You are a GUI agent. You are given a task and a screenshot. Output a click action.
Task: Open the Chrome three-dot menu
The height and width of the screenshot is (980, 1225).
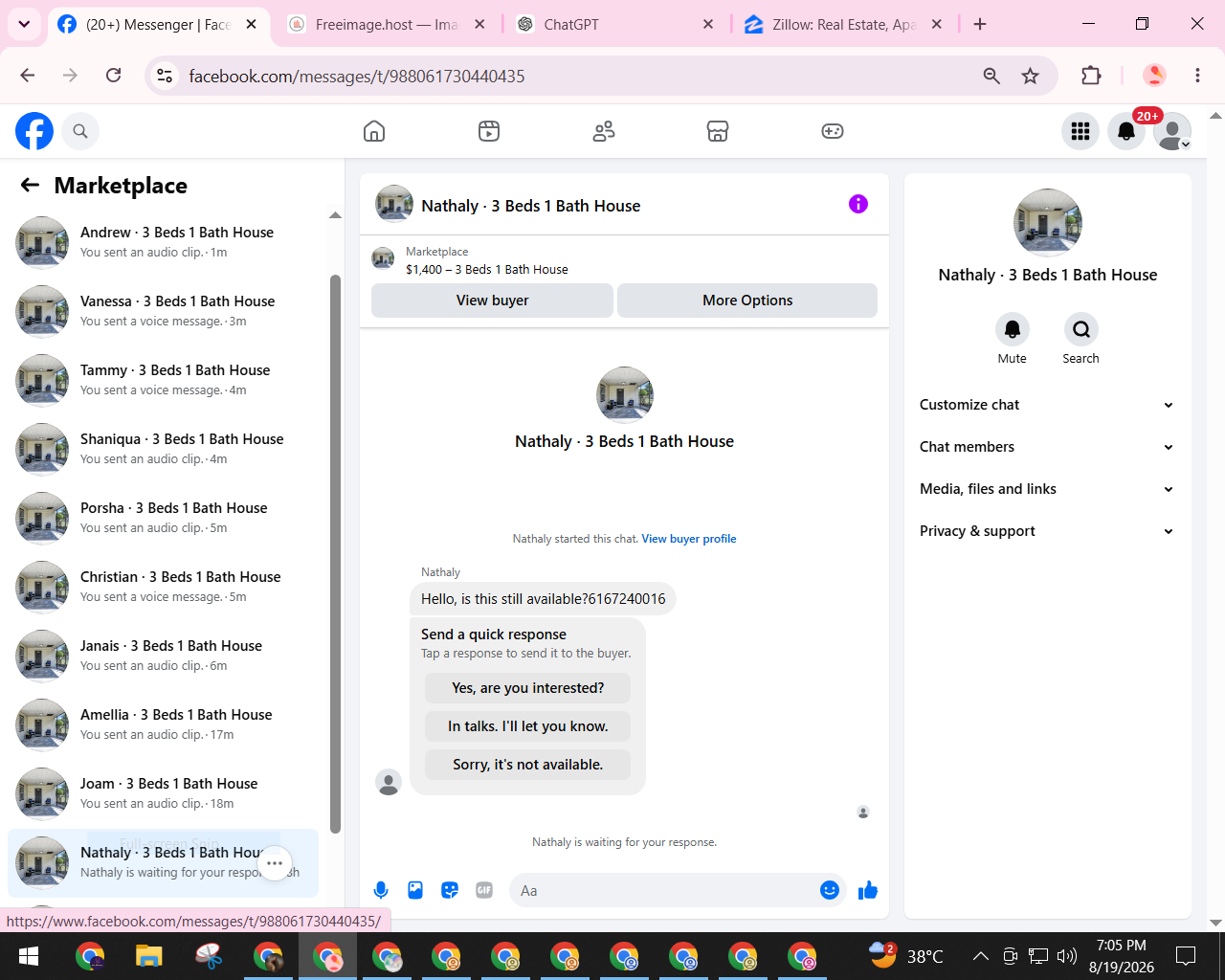(1197, 76)
